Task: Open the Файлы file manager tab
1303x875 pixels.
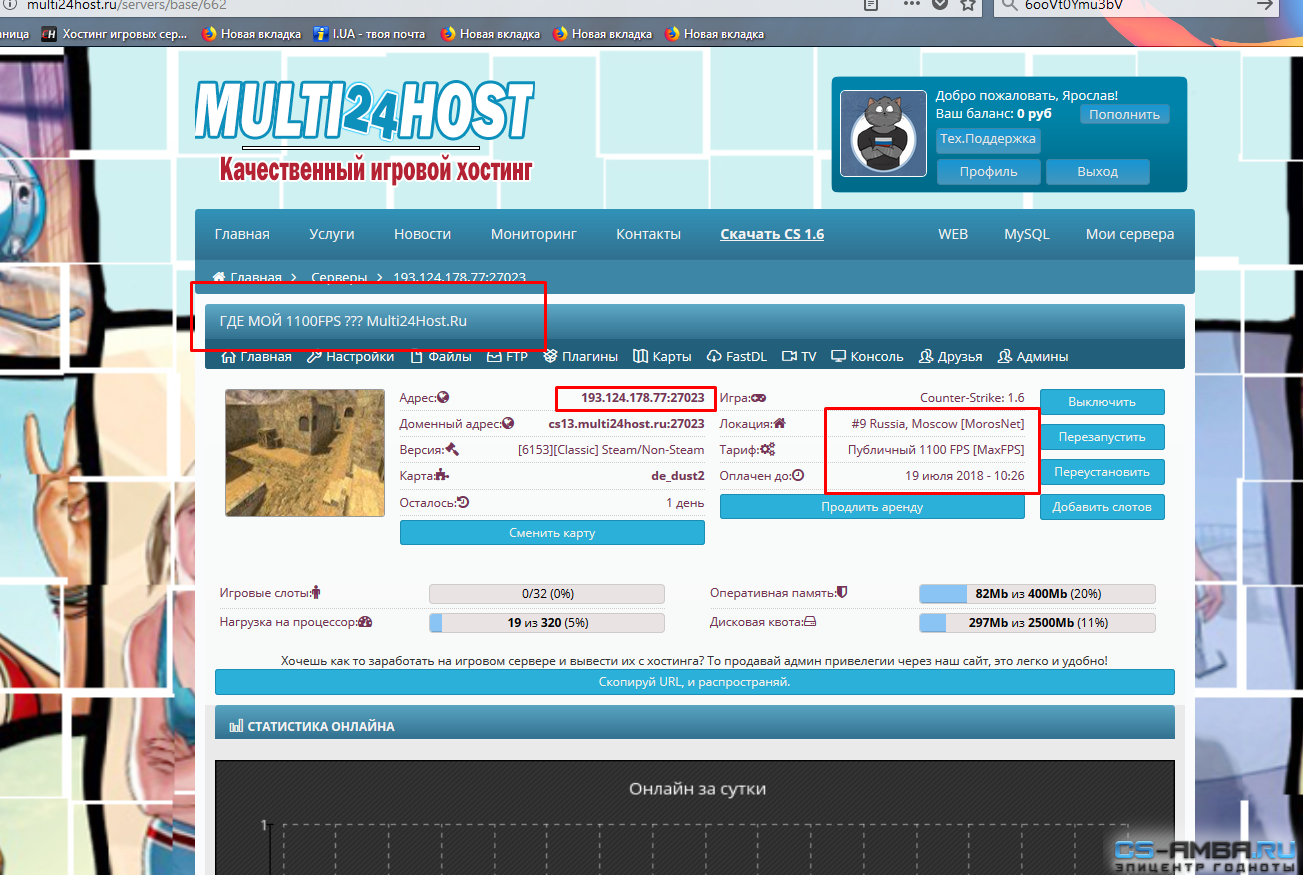Action: click(x=440, y=356)
